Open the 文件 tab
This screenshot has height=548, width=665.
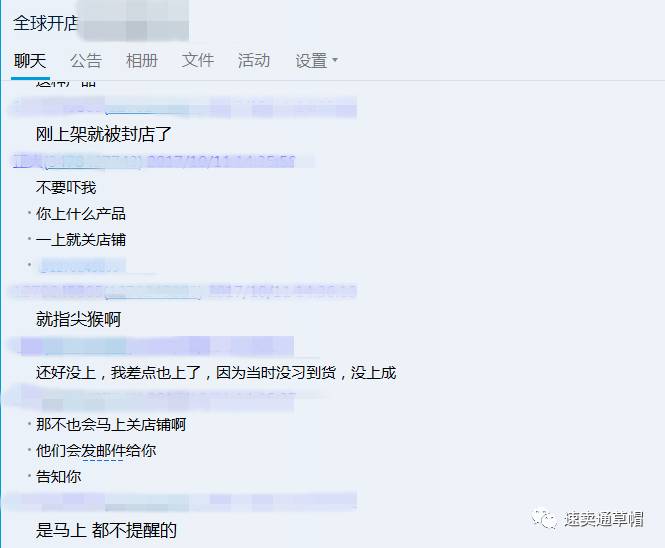pos(198,61)
